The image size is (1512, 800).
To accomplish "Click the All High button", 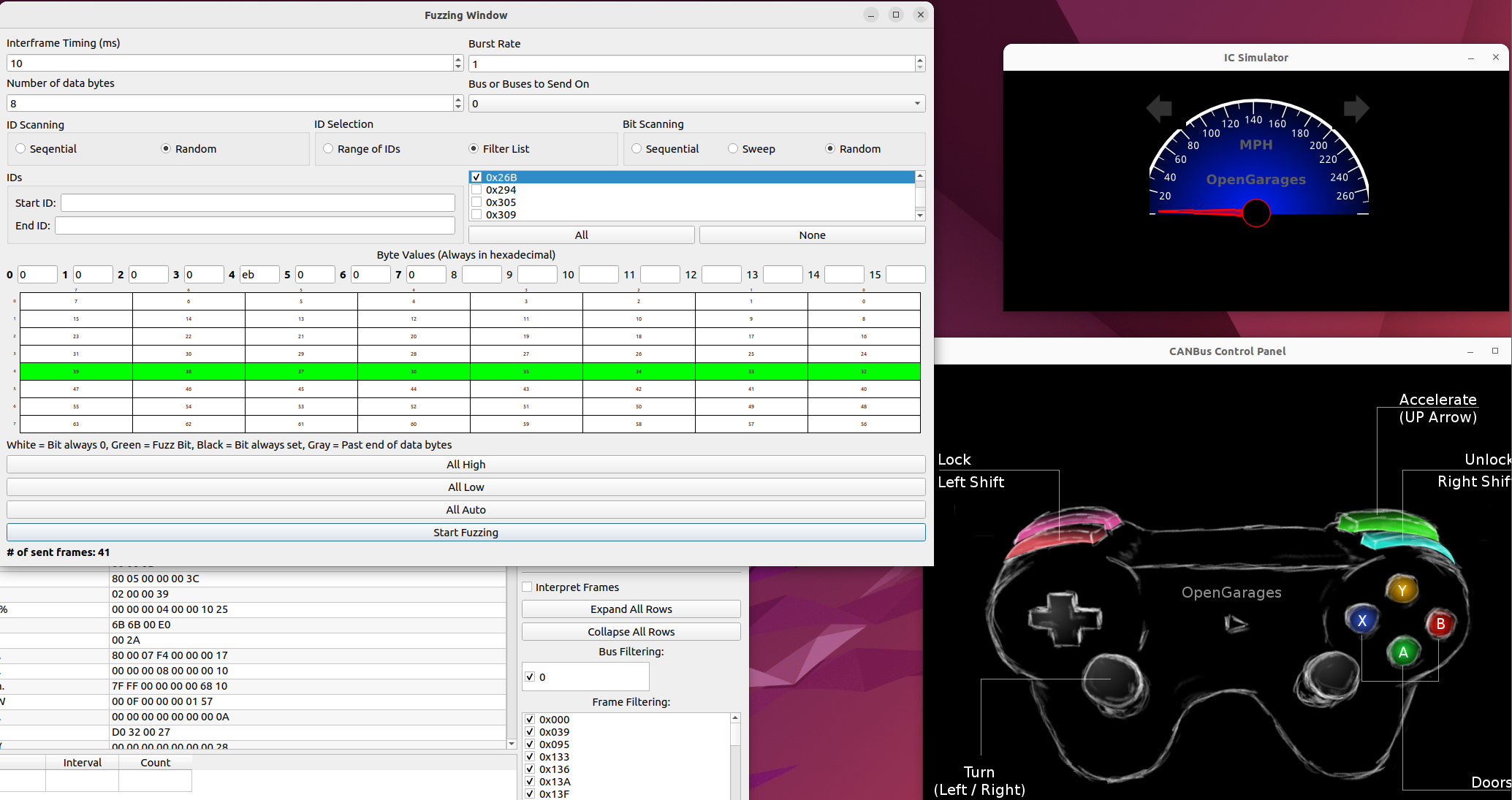I will click(466, 465).
